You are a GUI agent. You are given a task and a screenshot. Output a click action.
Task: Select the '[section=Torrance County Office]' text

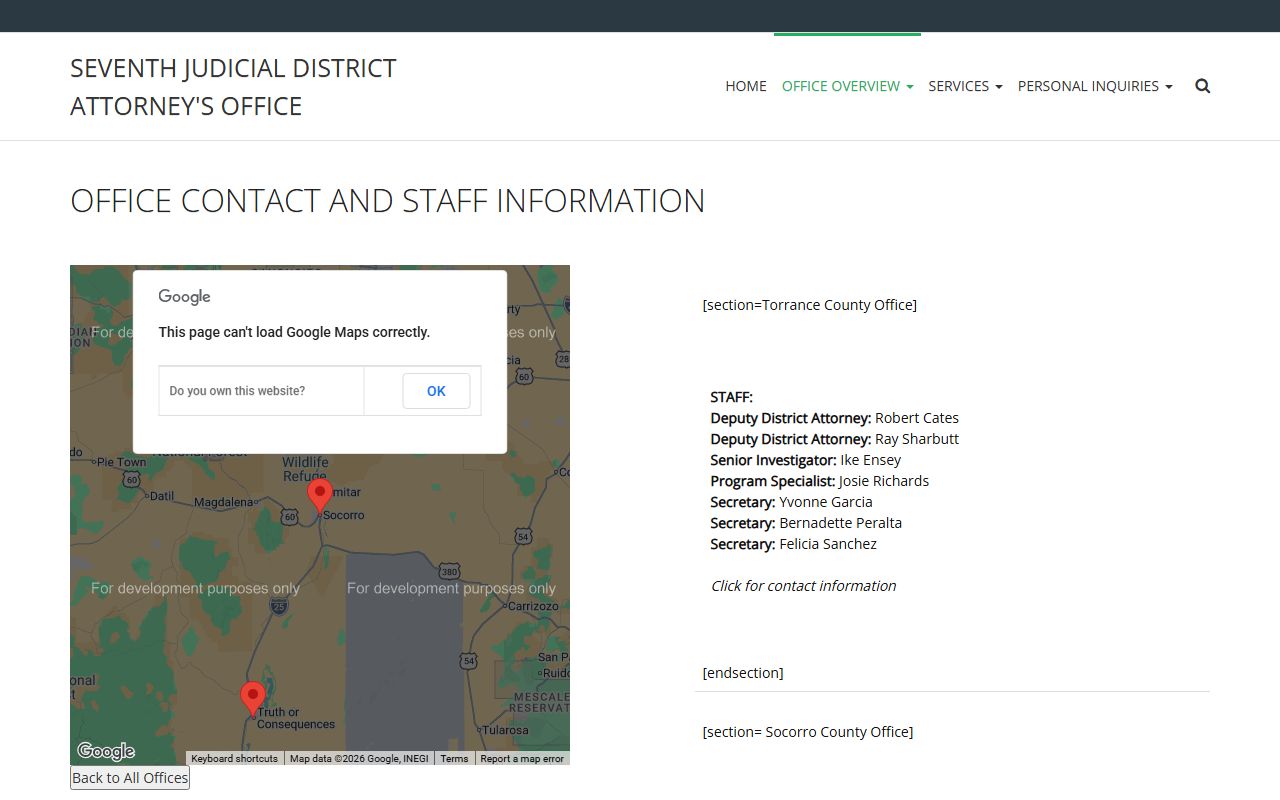point(810,305)
